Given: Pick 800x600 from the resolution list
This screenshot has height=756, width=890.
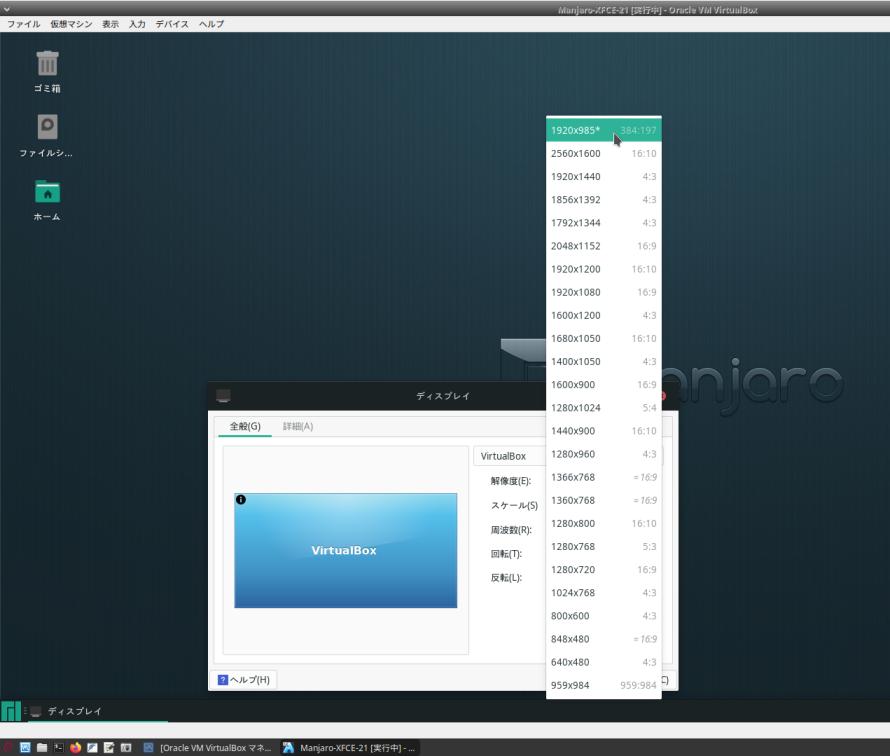Looking at the screenshot, I should tap(603, 616).
